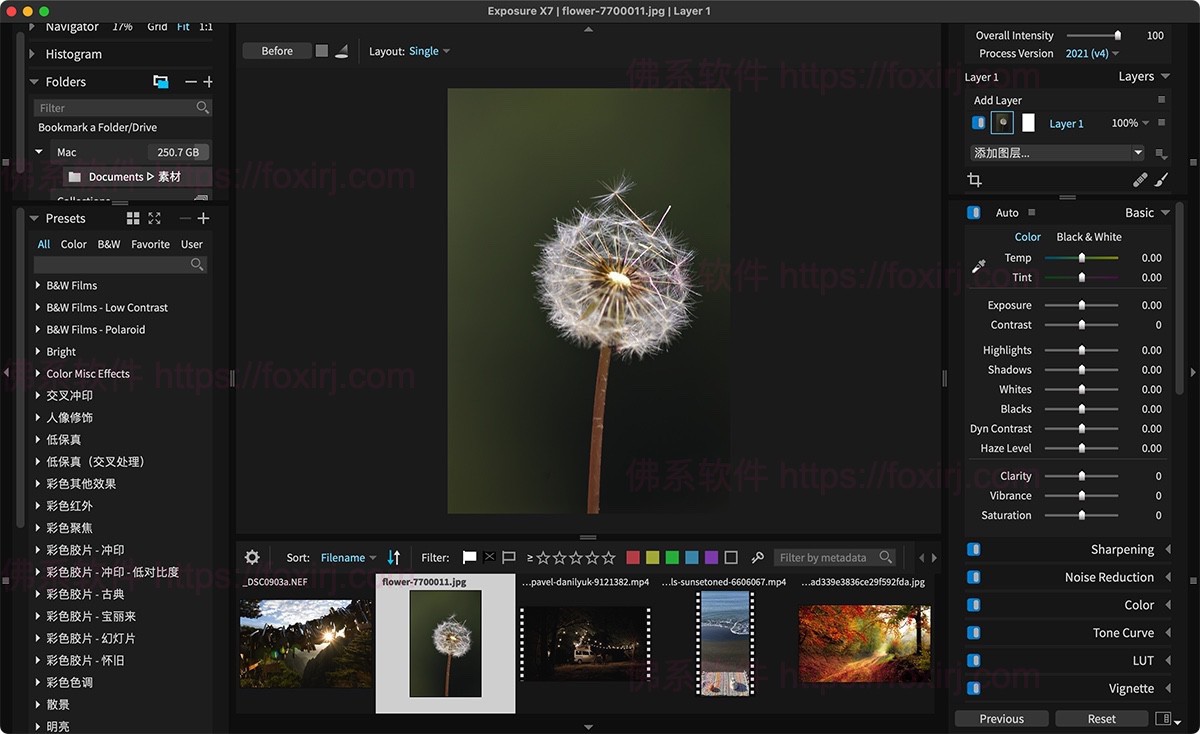Click the keyword pin icon in the filter bar
This screenshot has height=734, width=1200.
coord(757,557)
